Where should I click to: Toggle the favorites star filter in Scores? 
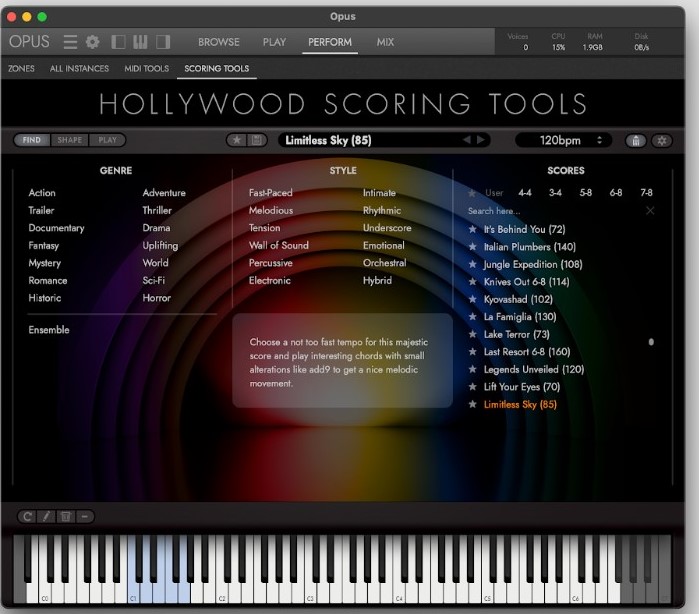(472, 193)
